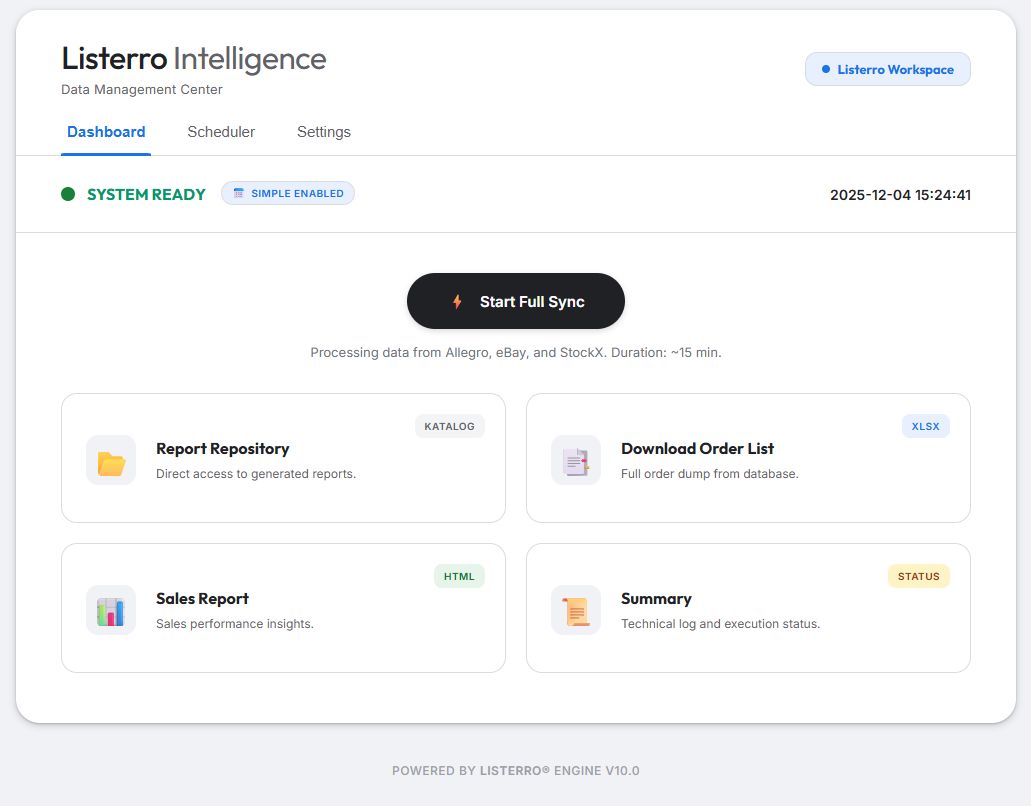Open the Settings tab
Screen dimensions: 1031x806
coord(323,131)
